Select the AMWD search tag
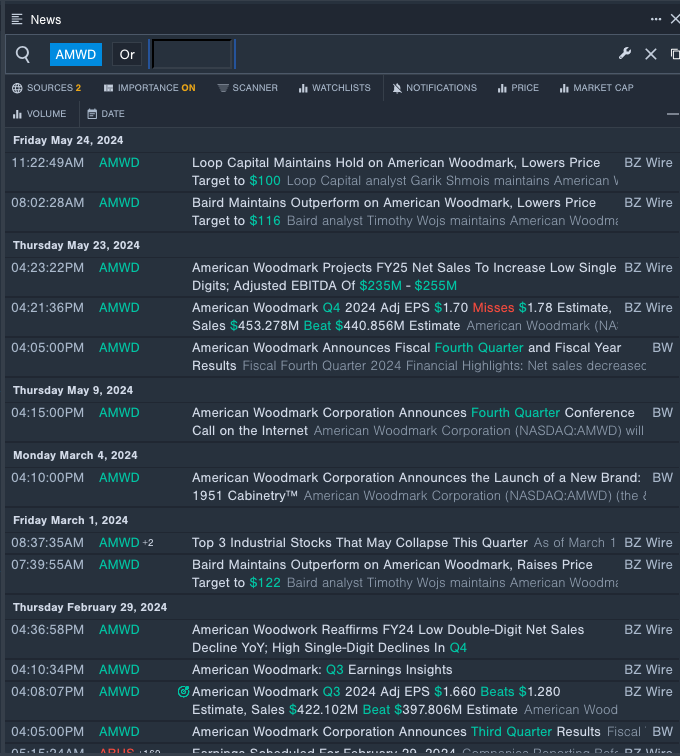This screenshot has height=756, width=680. [x=76, y=54]
